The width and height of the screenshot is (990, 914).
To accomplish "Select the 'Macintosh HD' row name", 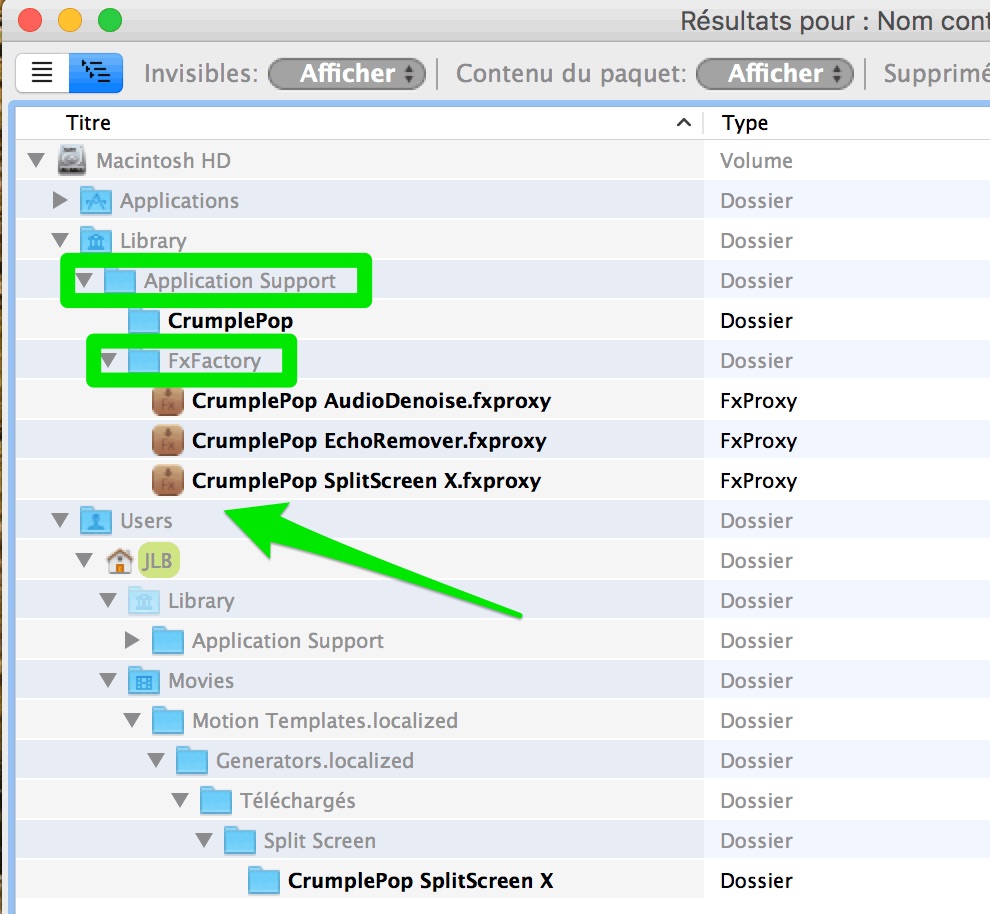I will 164,160.
